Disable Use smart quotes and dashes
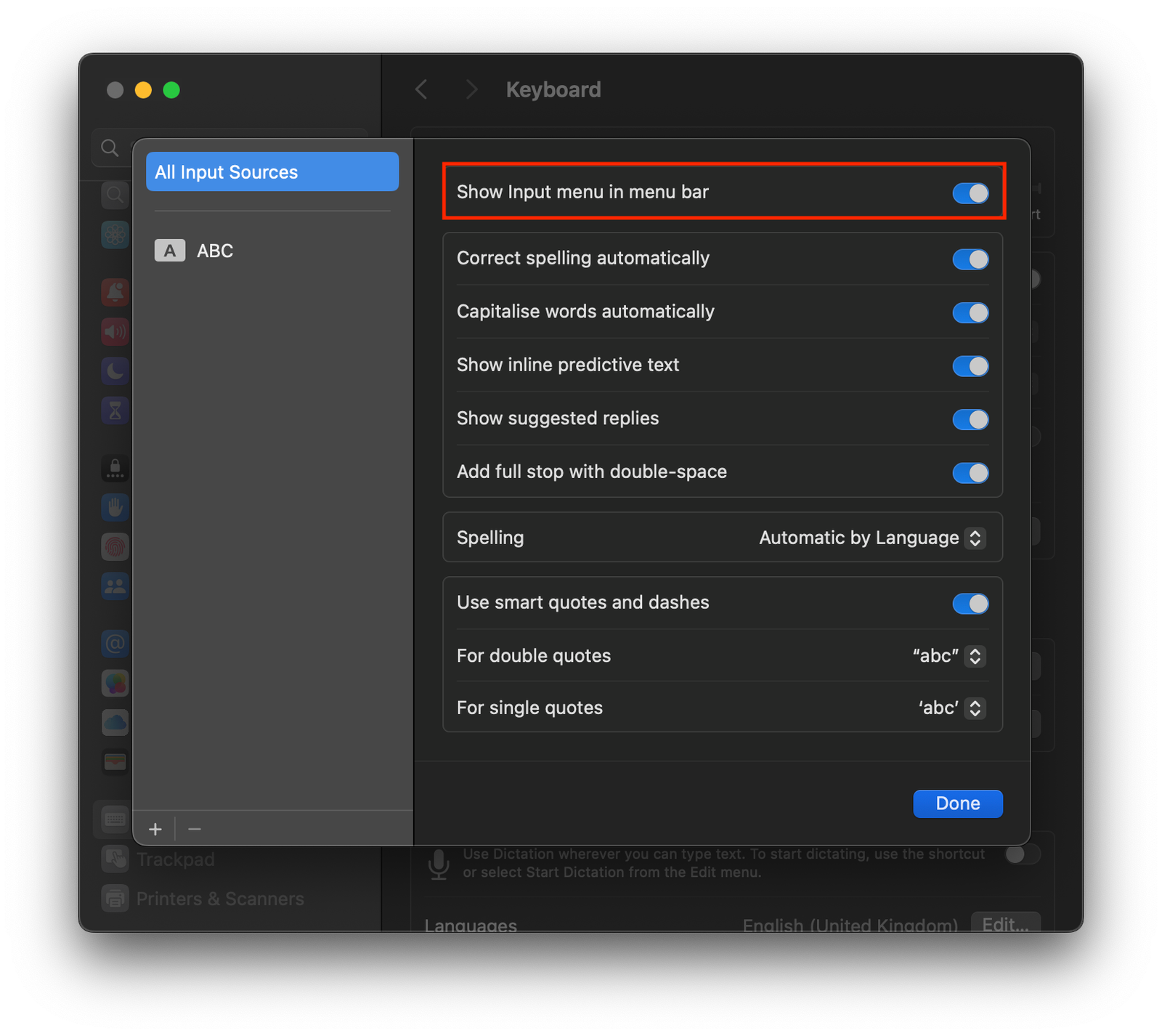The height and width of the screenshot is (1036, 1162). [x=970, y=604]
